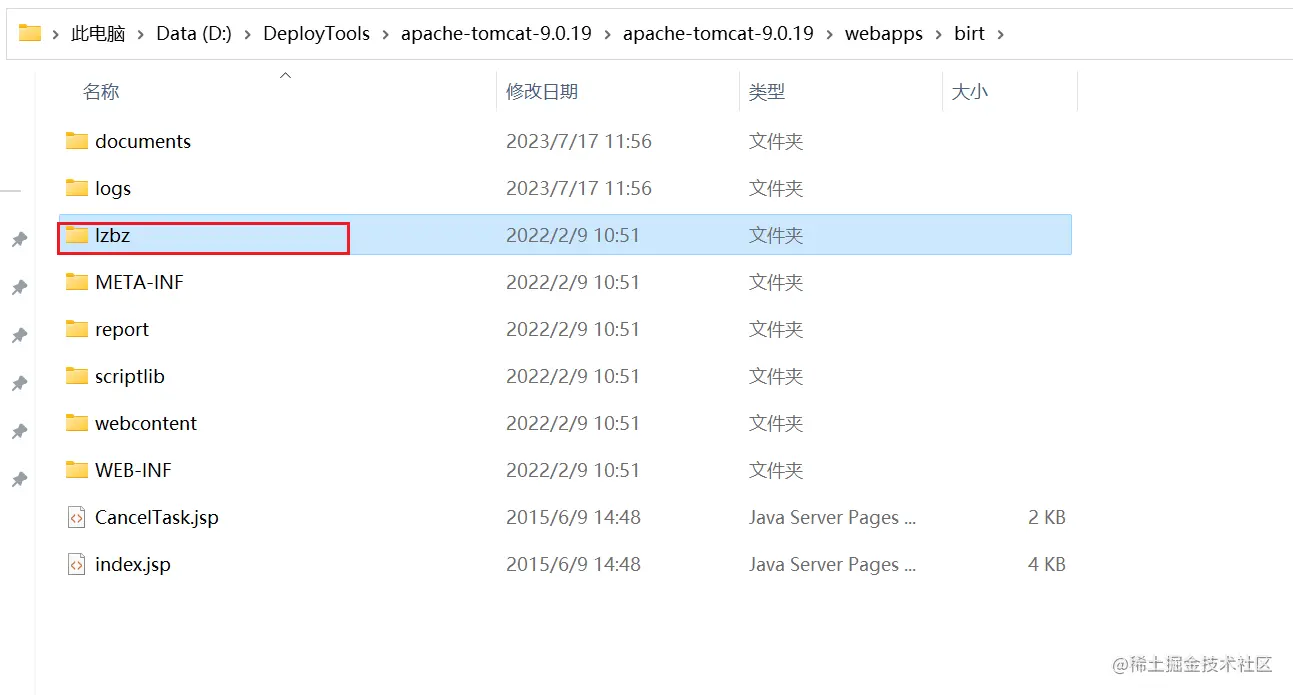Click the address bar folder icon
The width and height of the screenshot is (1293, 695).
tap(30, 33)
